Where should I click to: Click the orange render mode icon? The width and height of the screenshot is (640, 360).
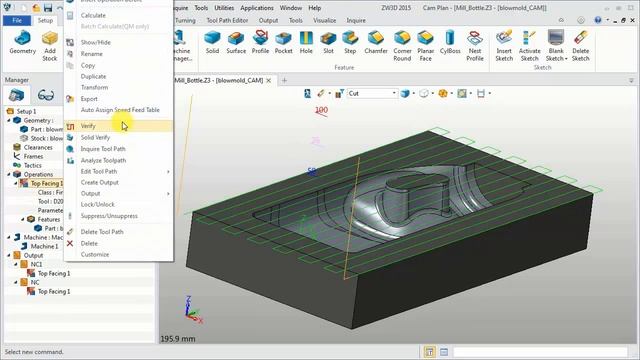click(x=442, y=93)
